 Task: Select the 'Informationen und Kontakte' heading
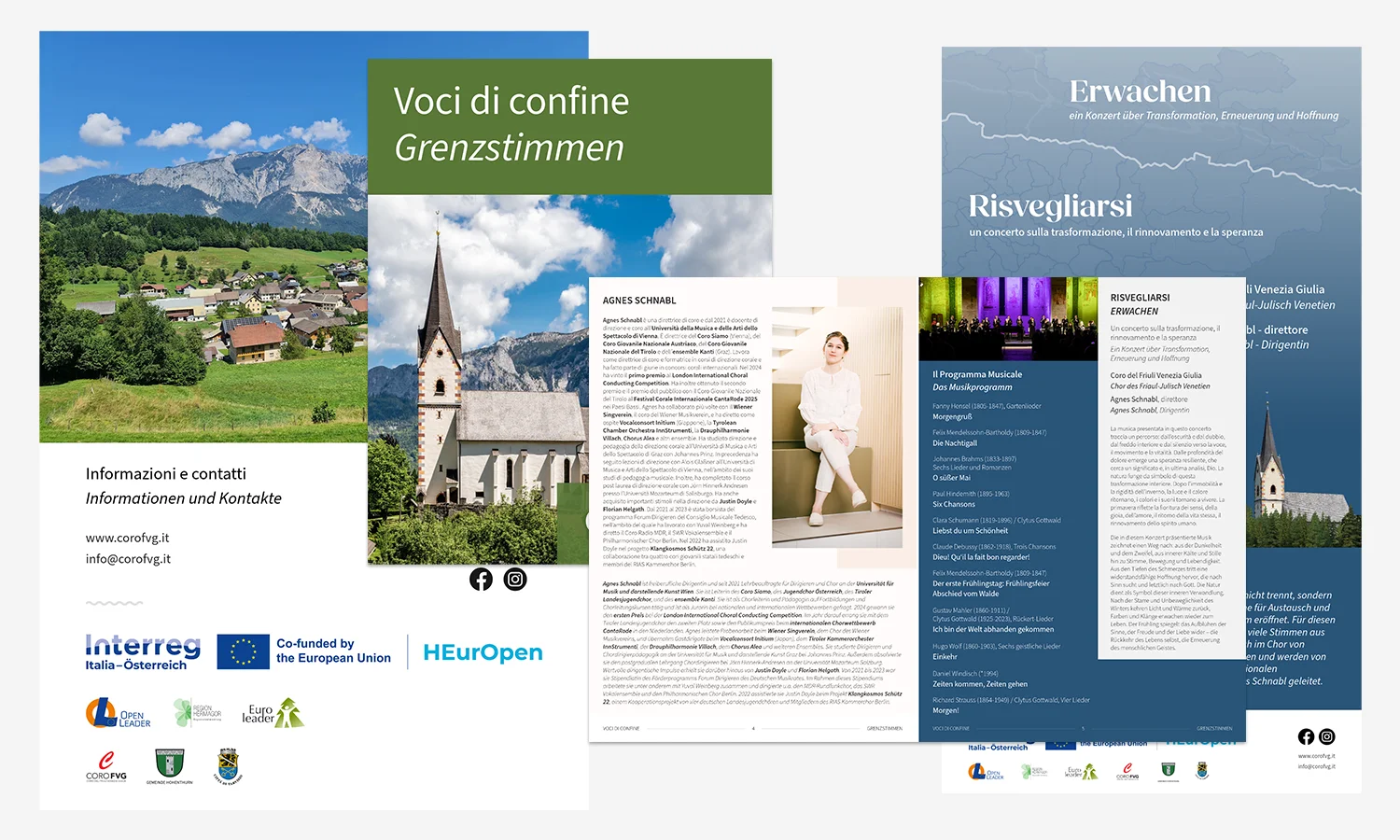(x=184, y=498)
